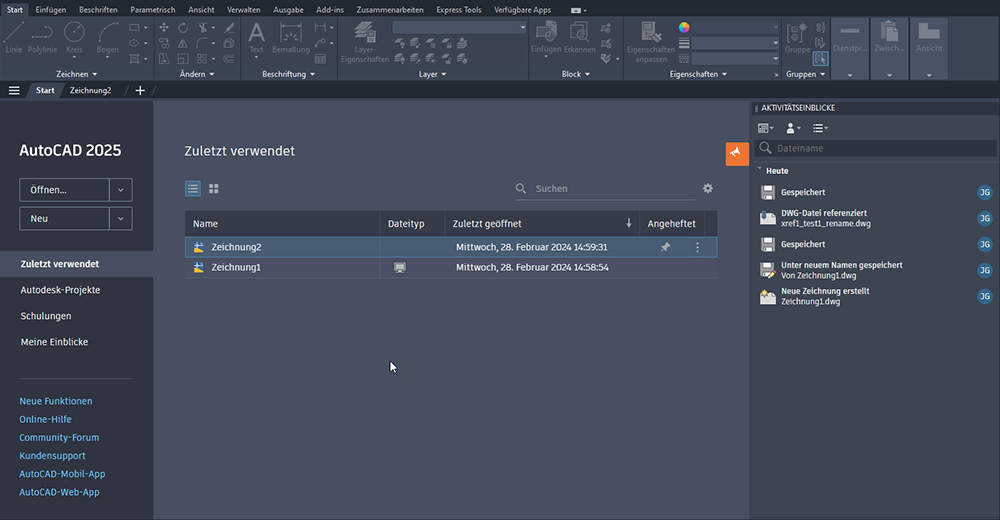This screenshot has height=520, width=1000.
Task: Switch to Parametrisch ribbon tab
Action: click(152, 10)
